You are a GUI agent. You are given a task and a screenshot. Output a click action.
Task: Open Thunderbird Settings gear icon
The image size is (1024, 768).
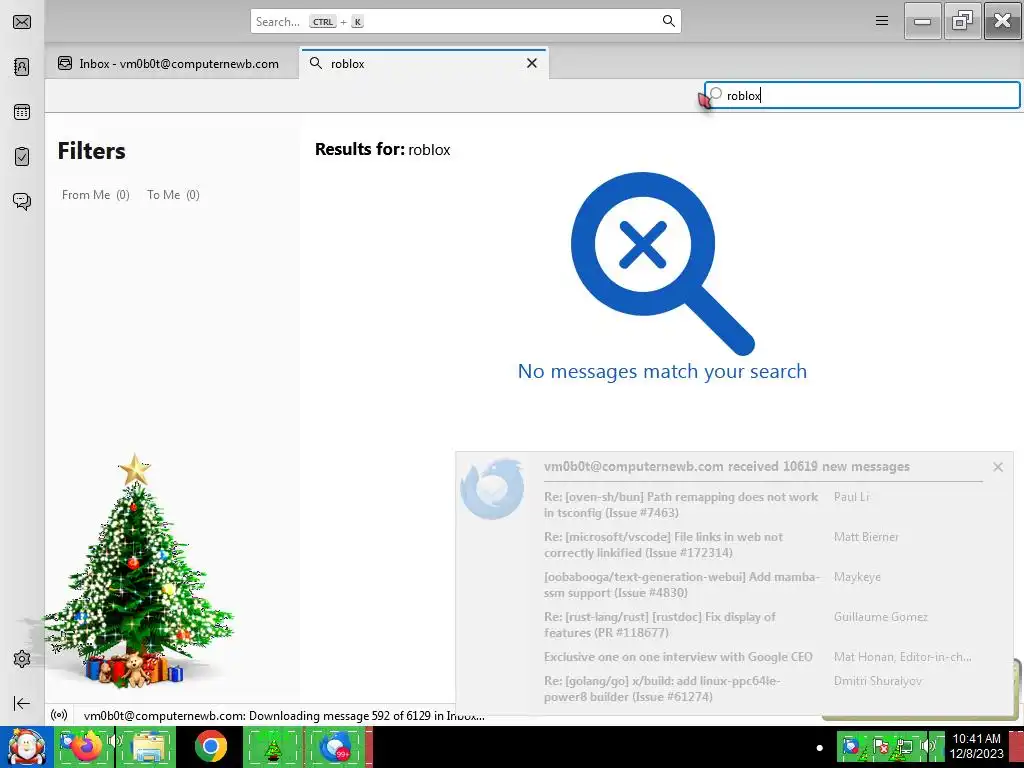pos(22,659)
